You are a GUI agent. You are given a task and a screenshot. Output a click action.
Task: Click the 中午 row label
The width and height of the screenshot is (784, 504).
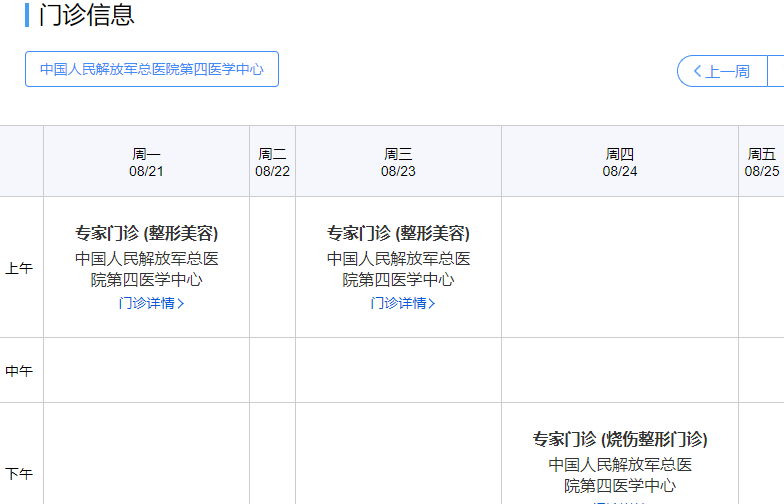(20, 371)
